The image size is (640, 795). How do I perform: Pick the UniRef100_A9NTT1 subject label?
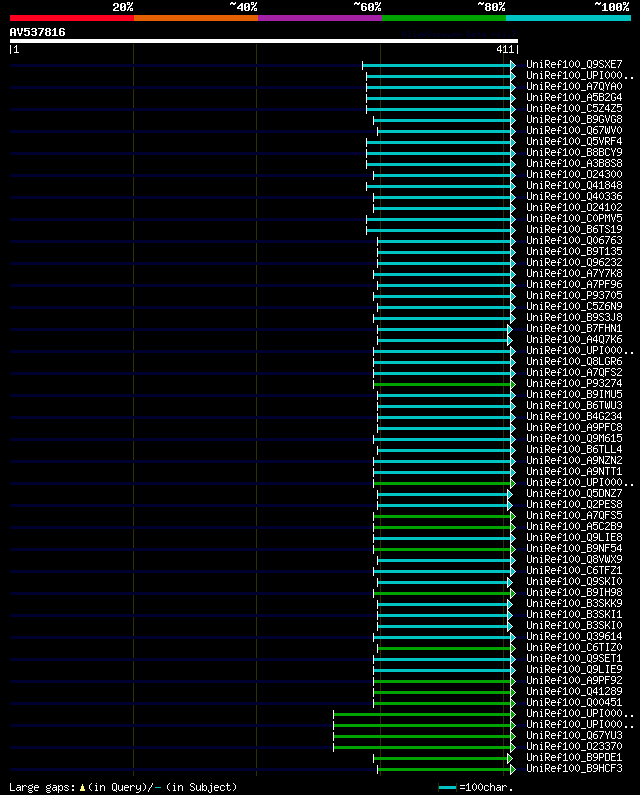574,472
